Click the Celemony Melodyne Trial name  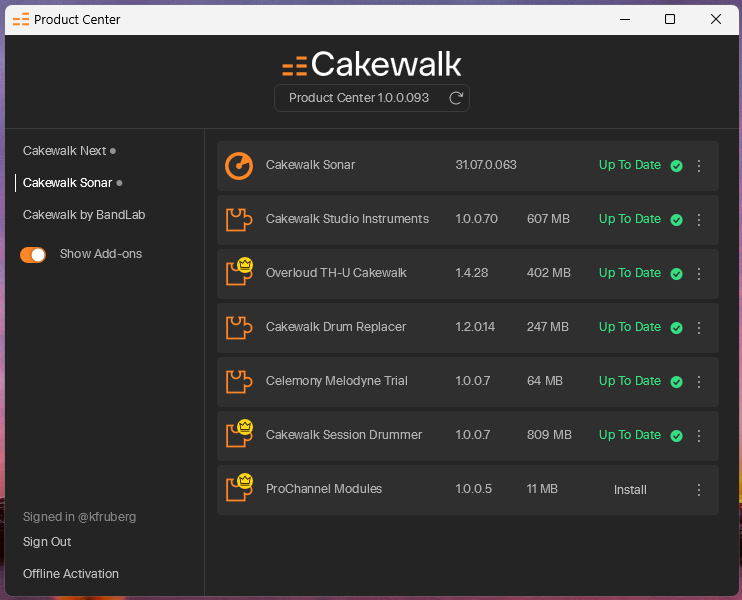tap(336, 380)
